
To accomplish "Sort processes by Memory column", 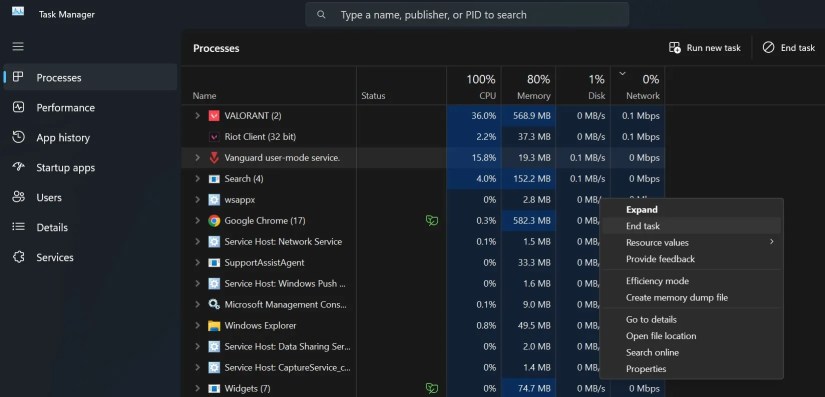I will tap(528, 86).
